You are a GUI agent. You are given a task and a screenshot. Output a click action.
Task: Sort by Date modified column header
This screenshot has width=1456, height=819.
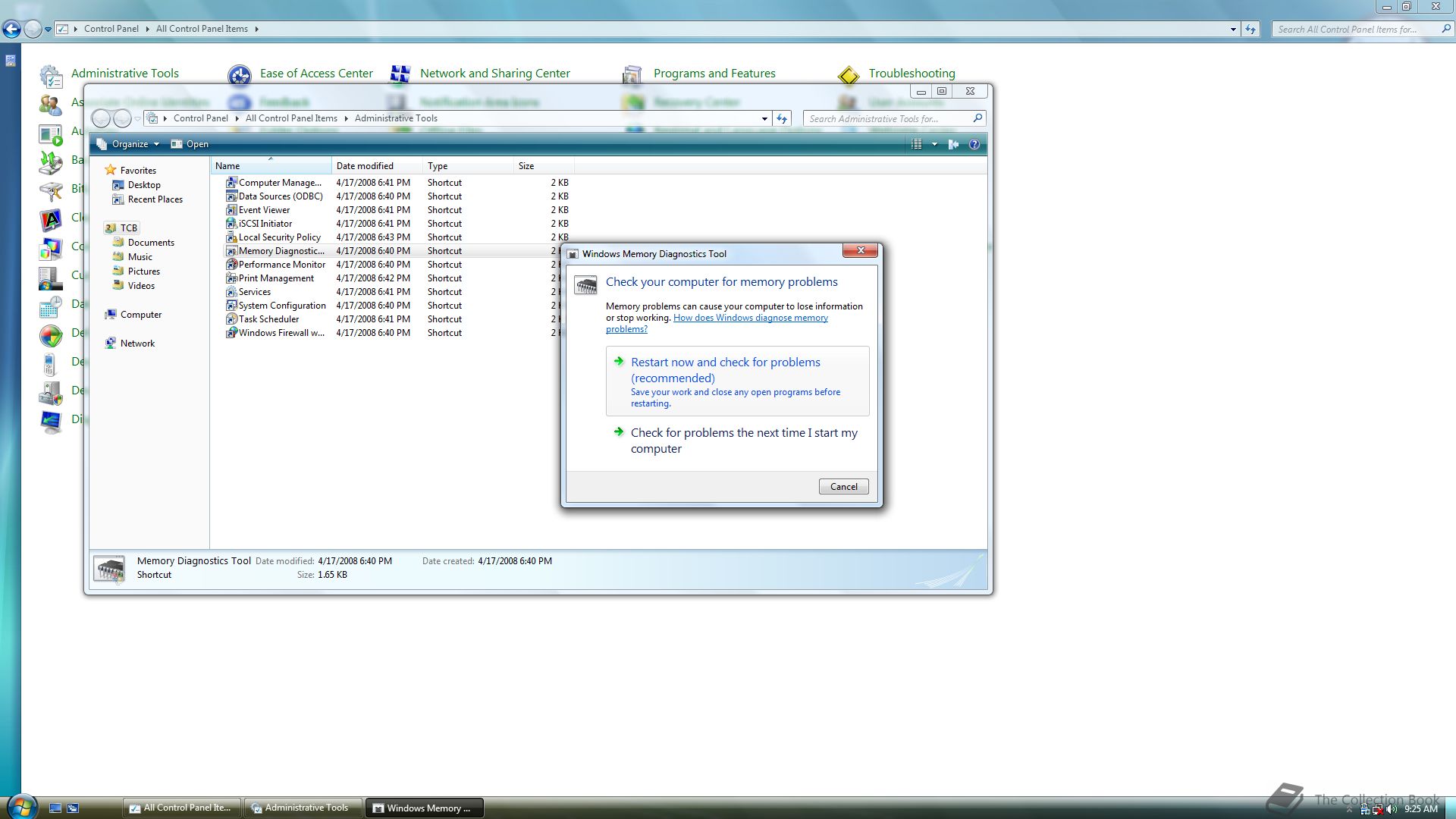point(377,166)
